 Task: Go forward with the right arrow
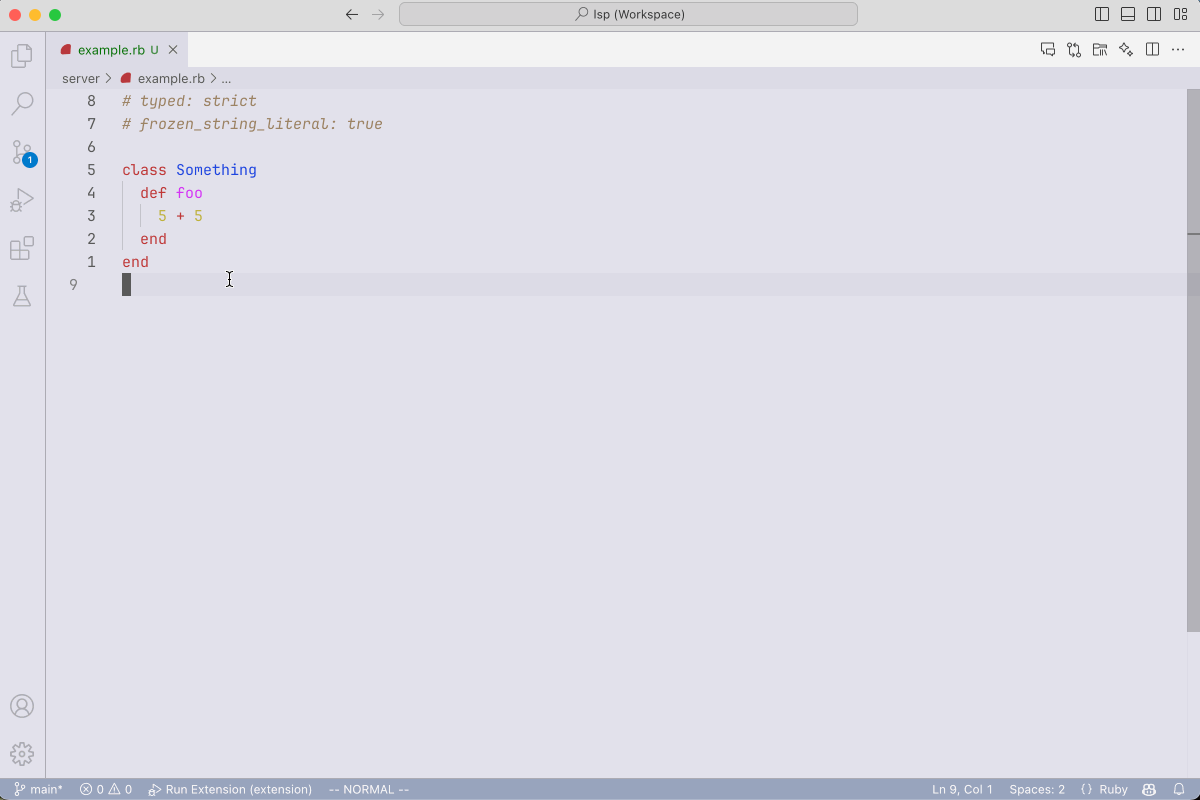[x=378, y=14]
